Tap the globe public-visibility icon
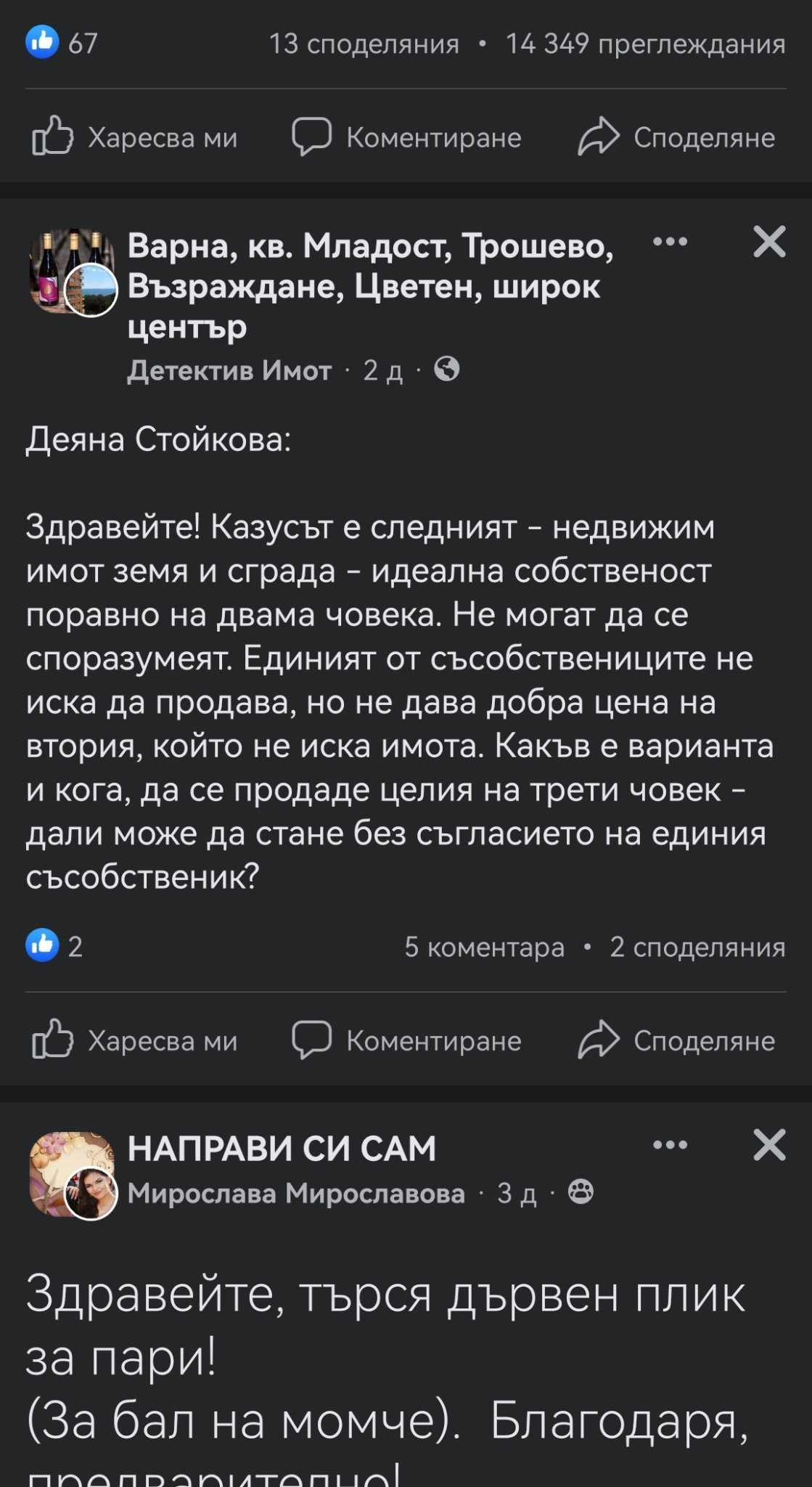The width and height of the screenshot is (812, 1487). pos(446,370)
